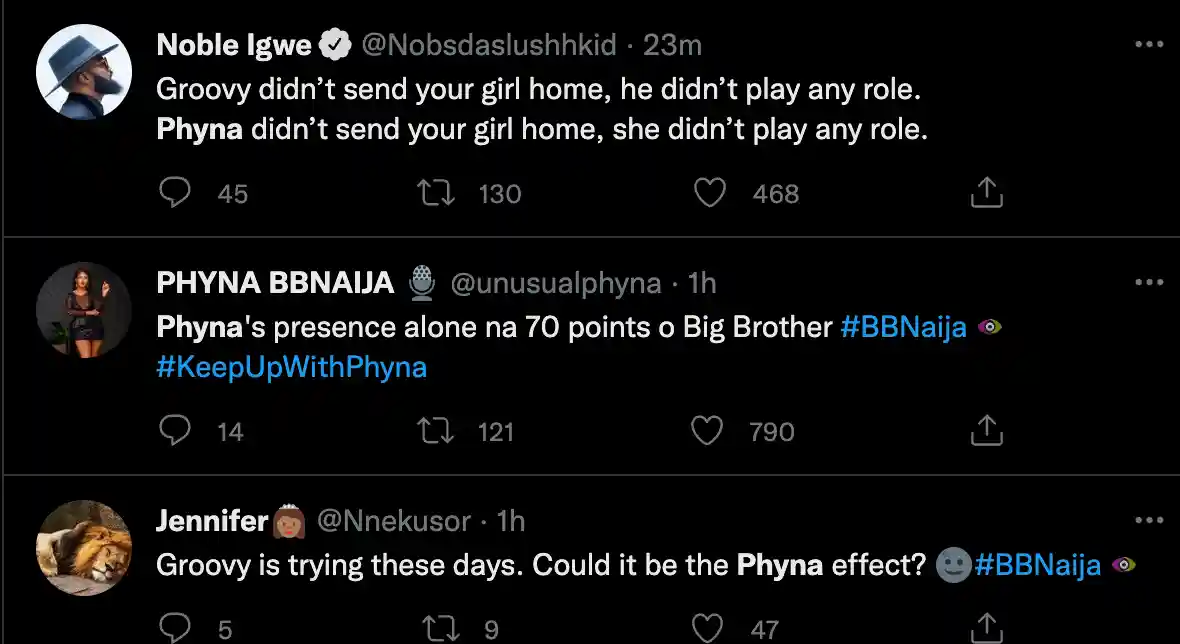Retweet PHYNA BBNAIJA's tweet with 121 retweets

[436, 431]
